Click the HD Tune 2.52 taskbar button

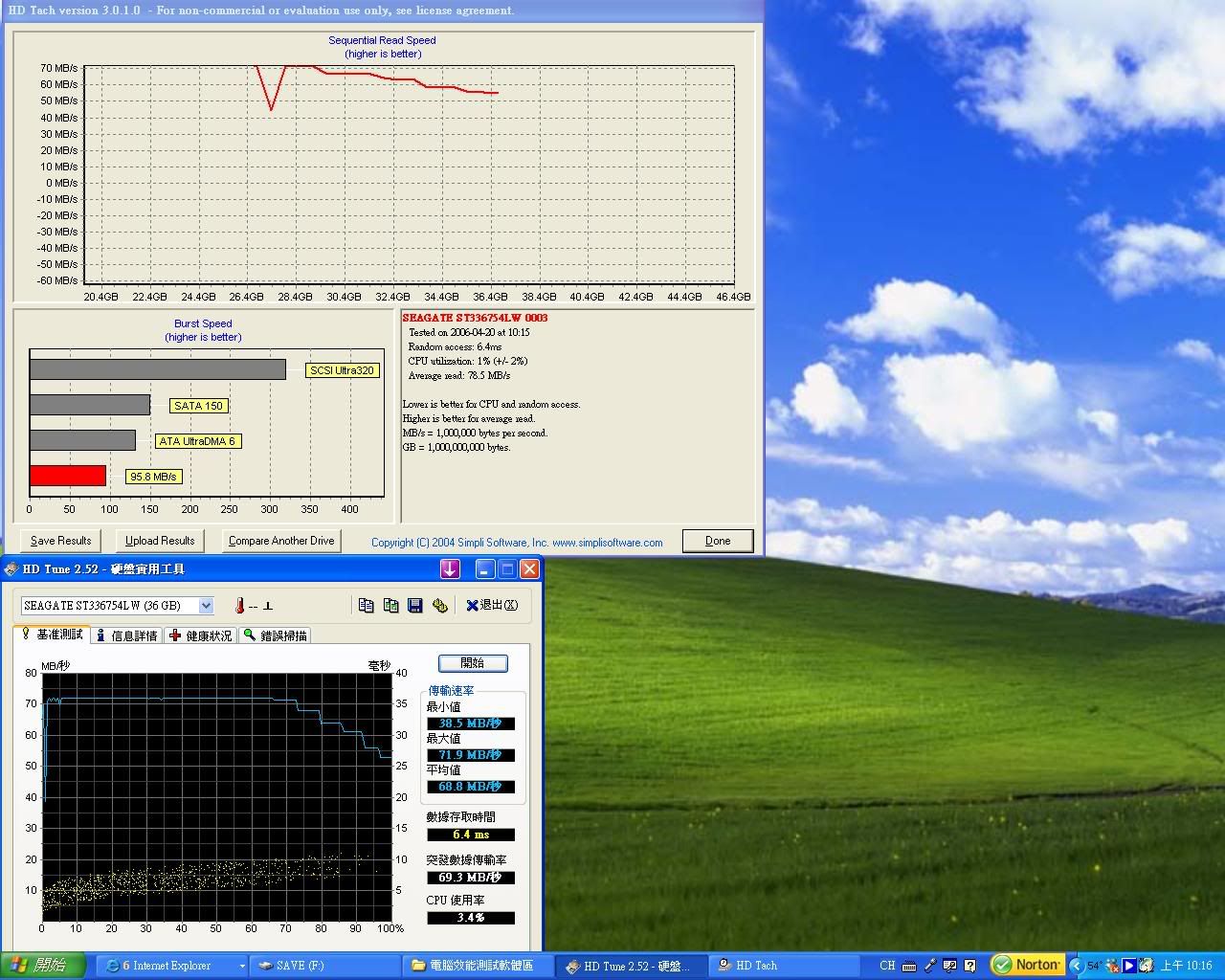pos(632,966)
